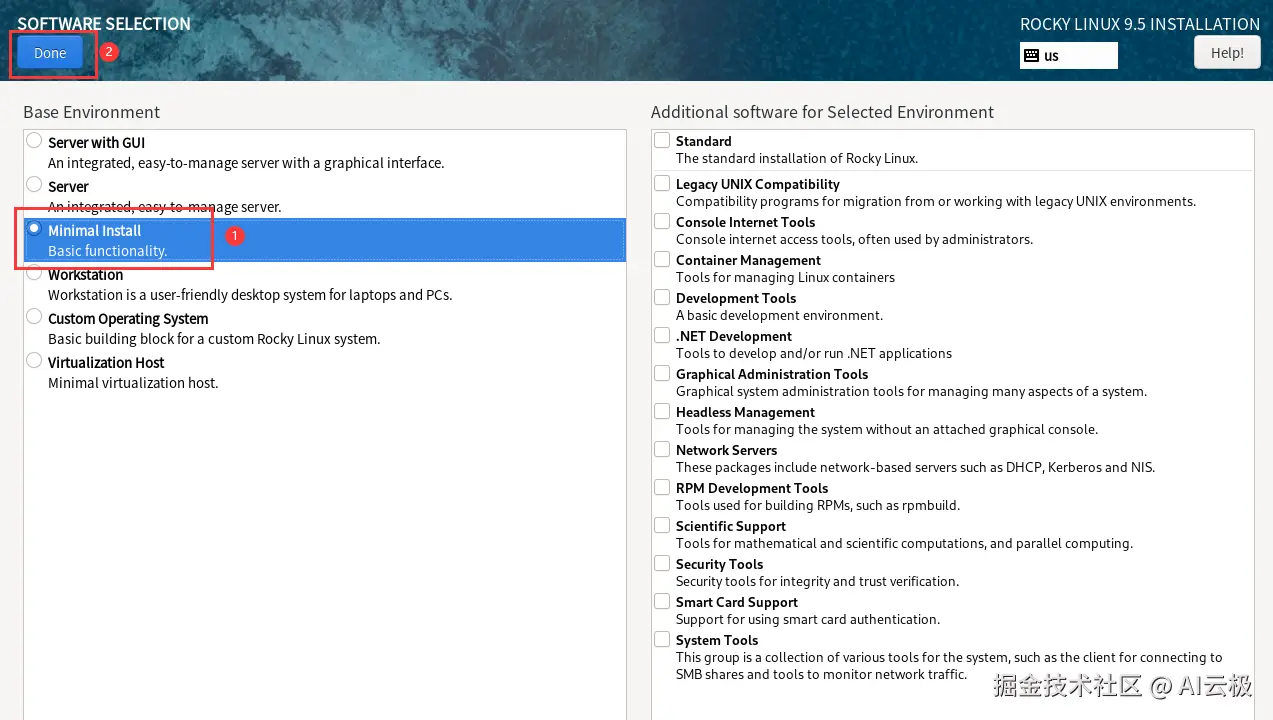Enable Smart Card Support add-on
The image size is (1273, 720).
coord(662,601)
